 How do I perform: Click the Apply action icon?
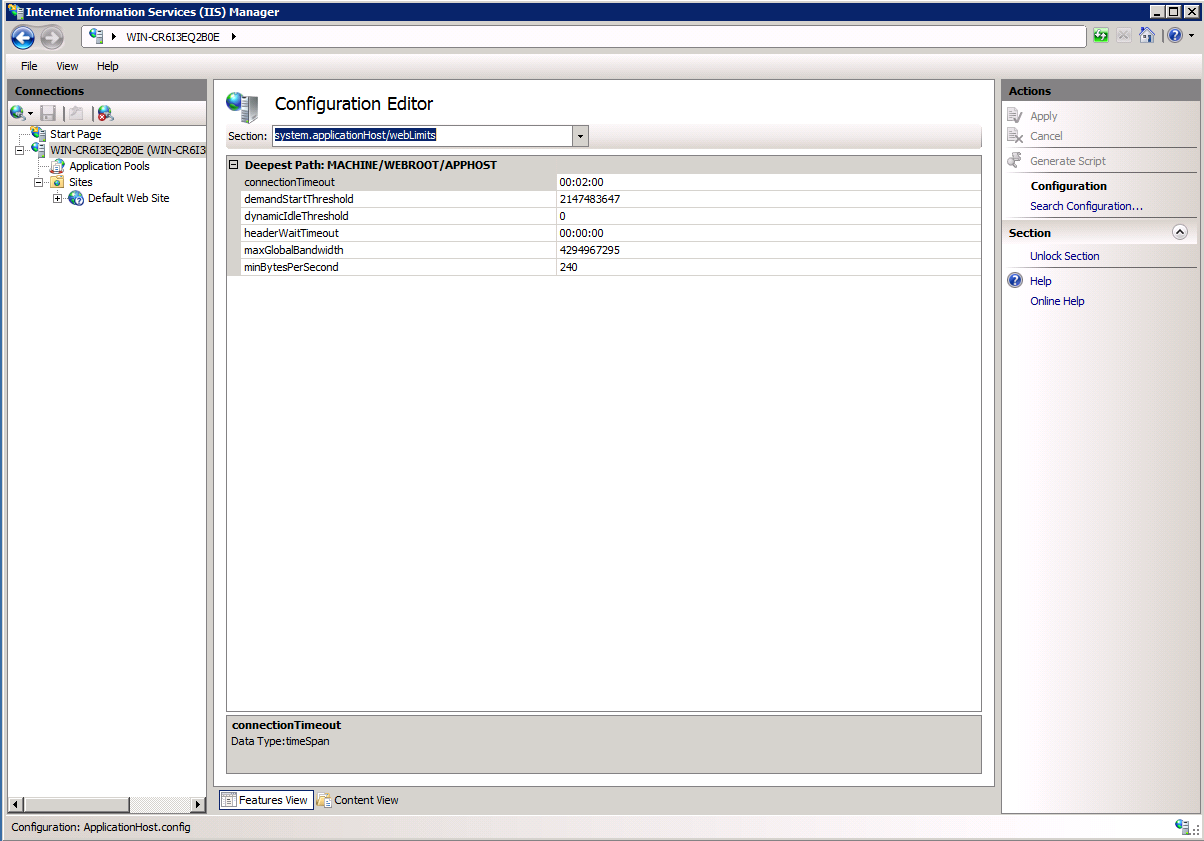[x=1016, y=116]
